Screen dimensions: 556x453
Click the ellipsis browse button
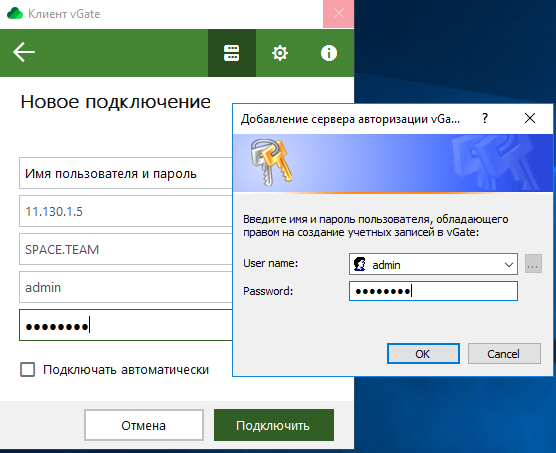coord(533,264)
